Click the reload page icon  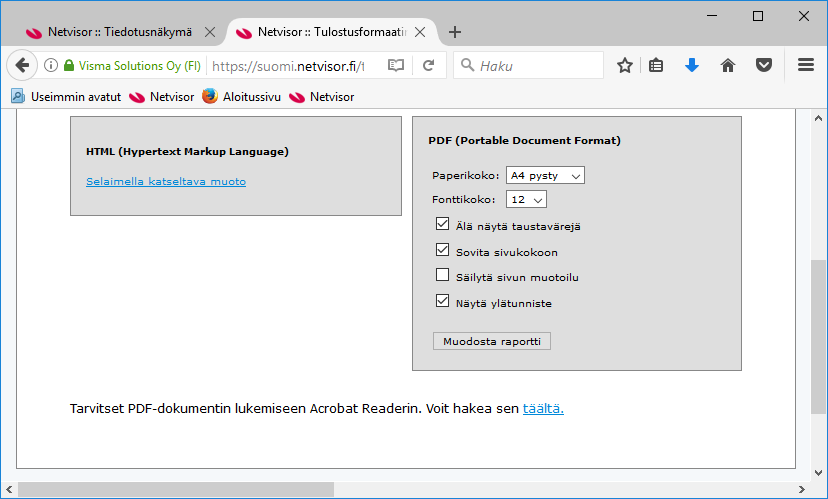(x=429, y=66)
